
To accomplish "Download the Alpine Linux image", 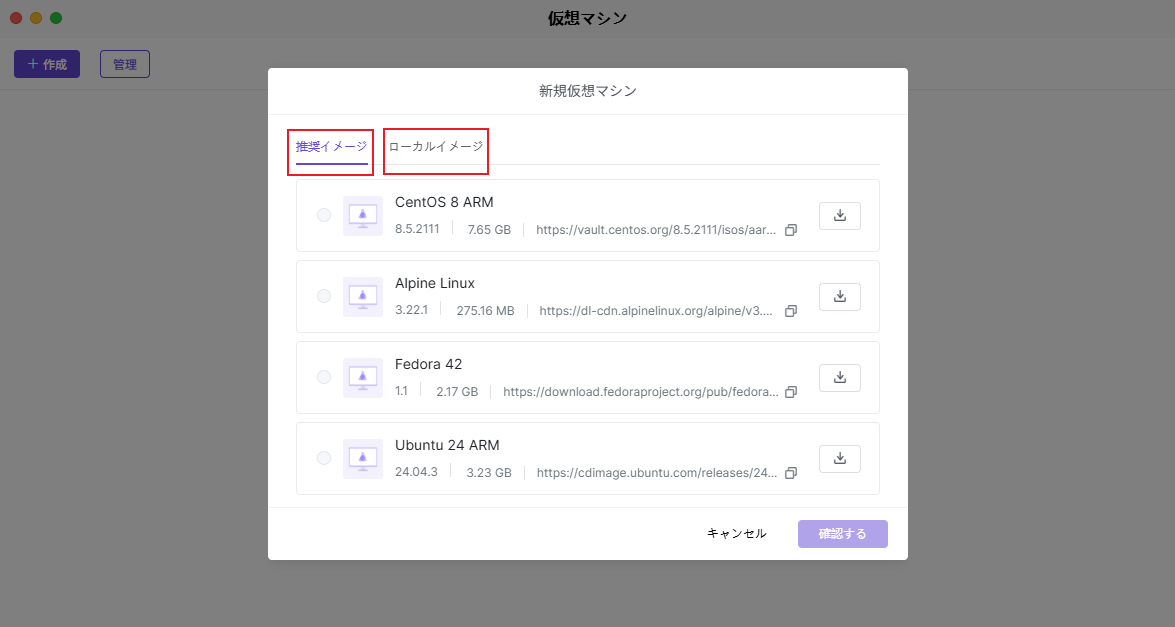I will [839, 296].
